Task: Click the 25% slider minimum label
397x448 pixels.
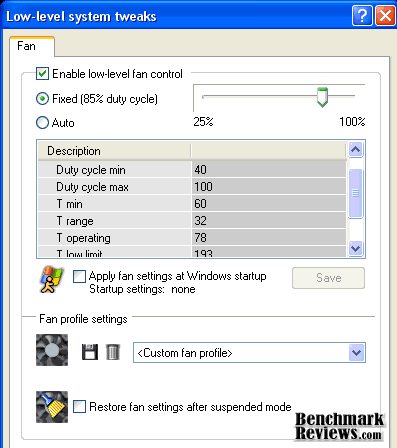Action: pyautogui.click(x=203, y=122)
